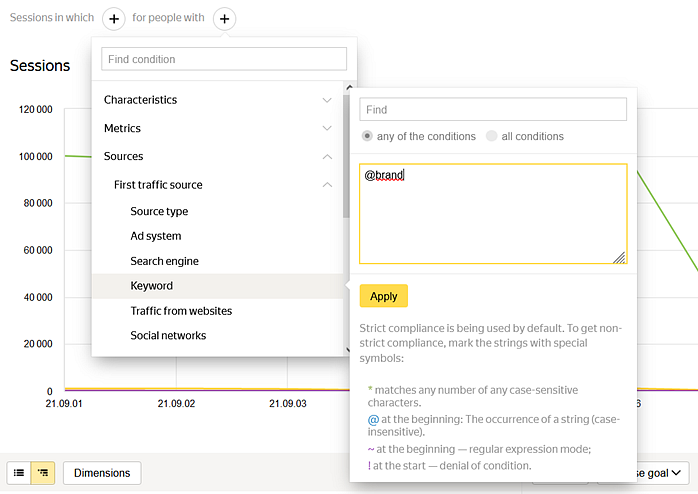Select "all conditions" radio button

click(491, 136)
